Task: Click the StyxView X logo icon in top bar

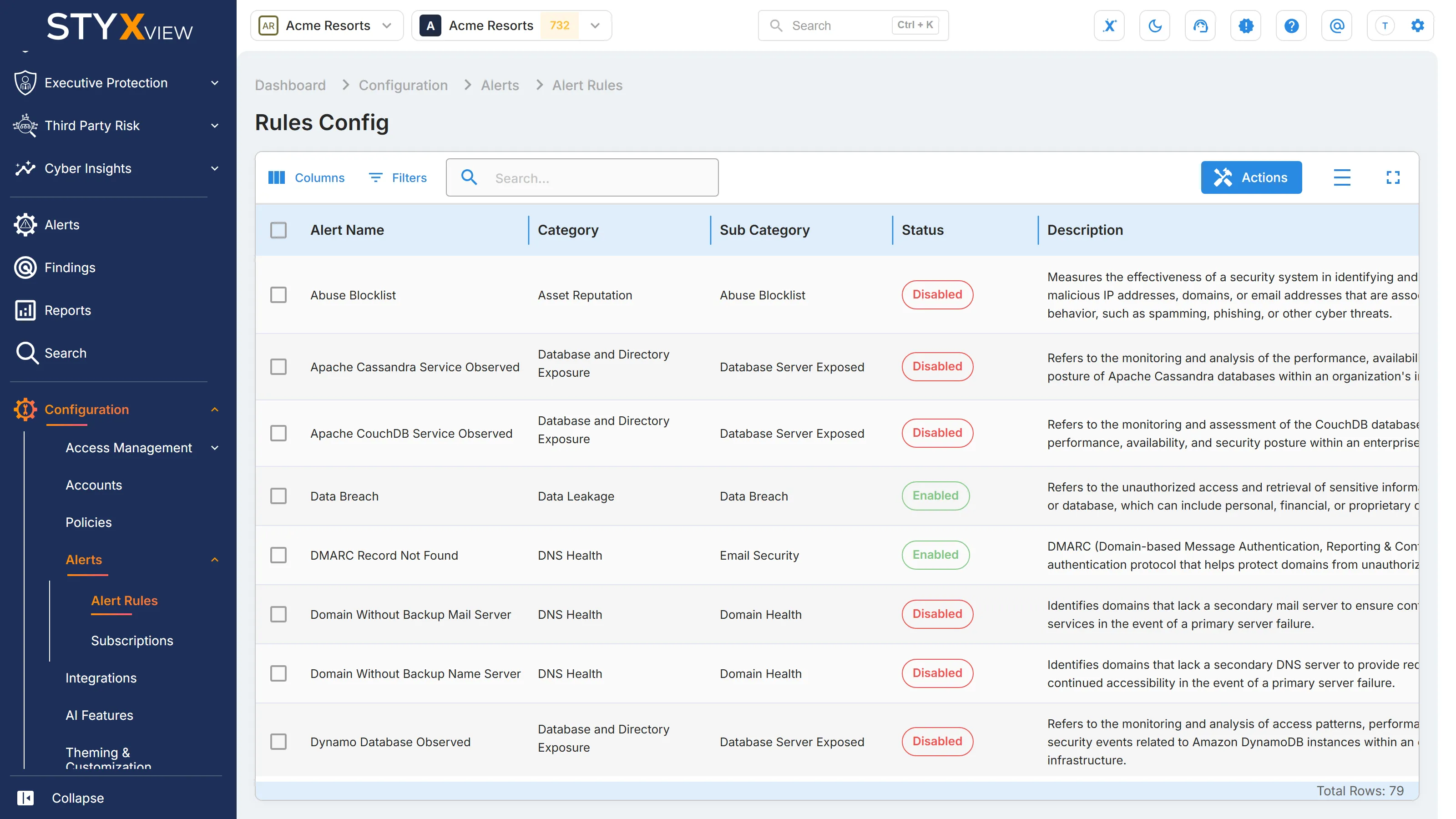Action: pyautogui.click(x=1109, y=25)
